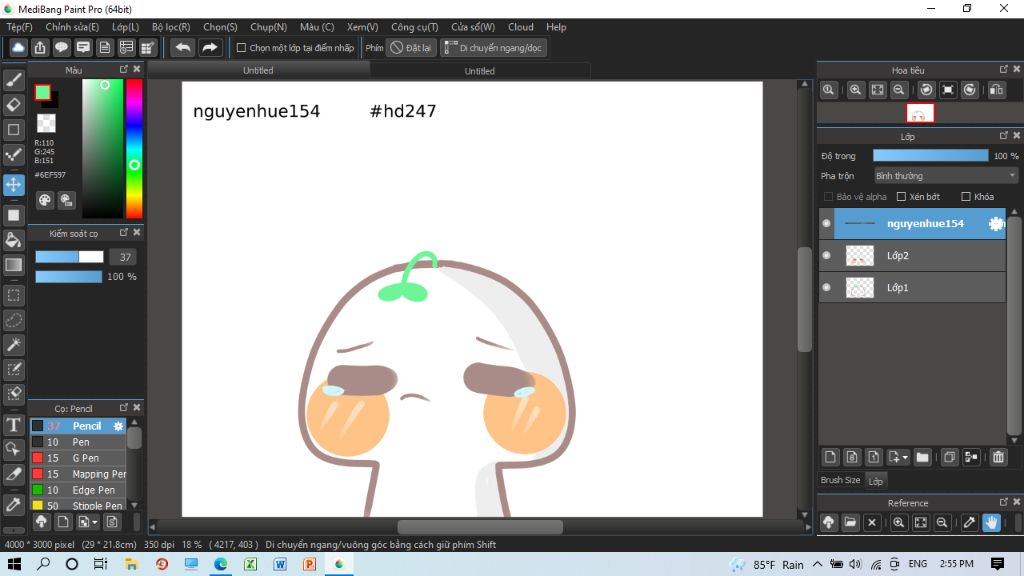Zoom in the Navigator view

point(856,90)
